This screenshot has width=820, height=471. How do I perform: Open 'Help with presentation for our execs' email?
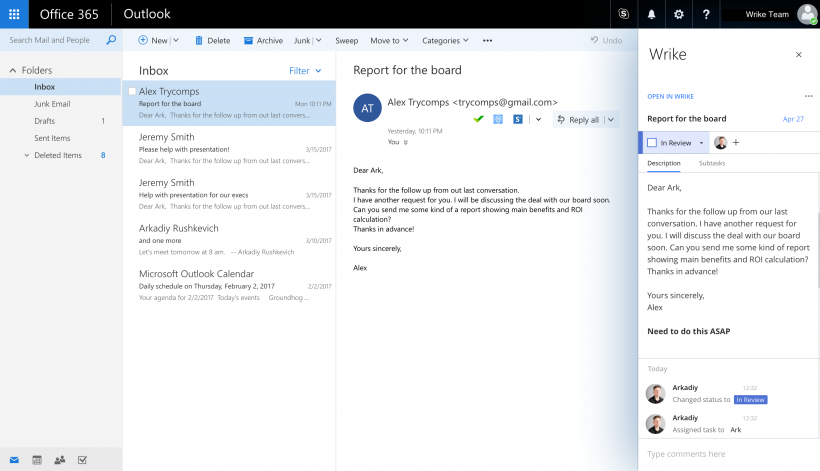(x=229, y=194)
